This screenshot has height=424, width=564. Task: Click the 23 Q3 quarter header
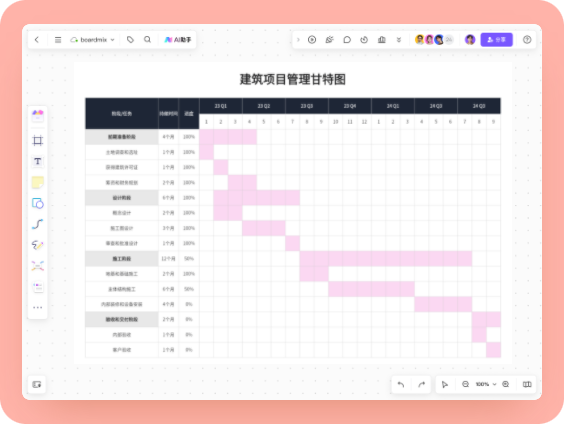pos(307,106)
